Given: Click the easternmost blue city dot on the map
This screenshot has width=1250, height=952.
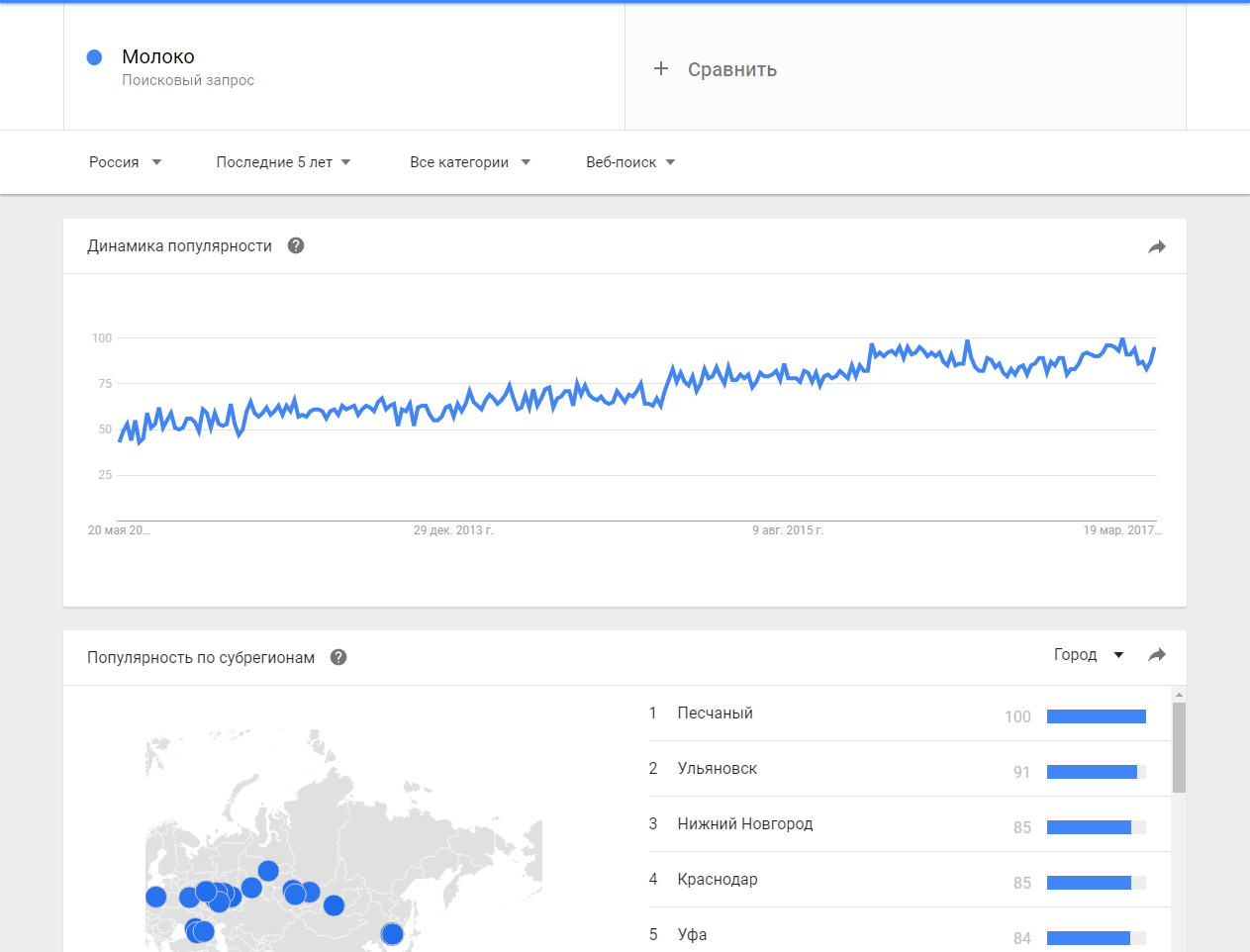Looking at the screenshot, I should coord(392,933).
